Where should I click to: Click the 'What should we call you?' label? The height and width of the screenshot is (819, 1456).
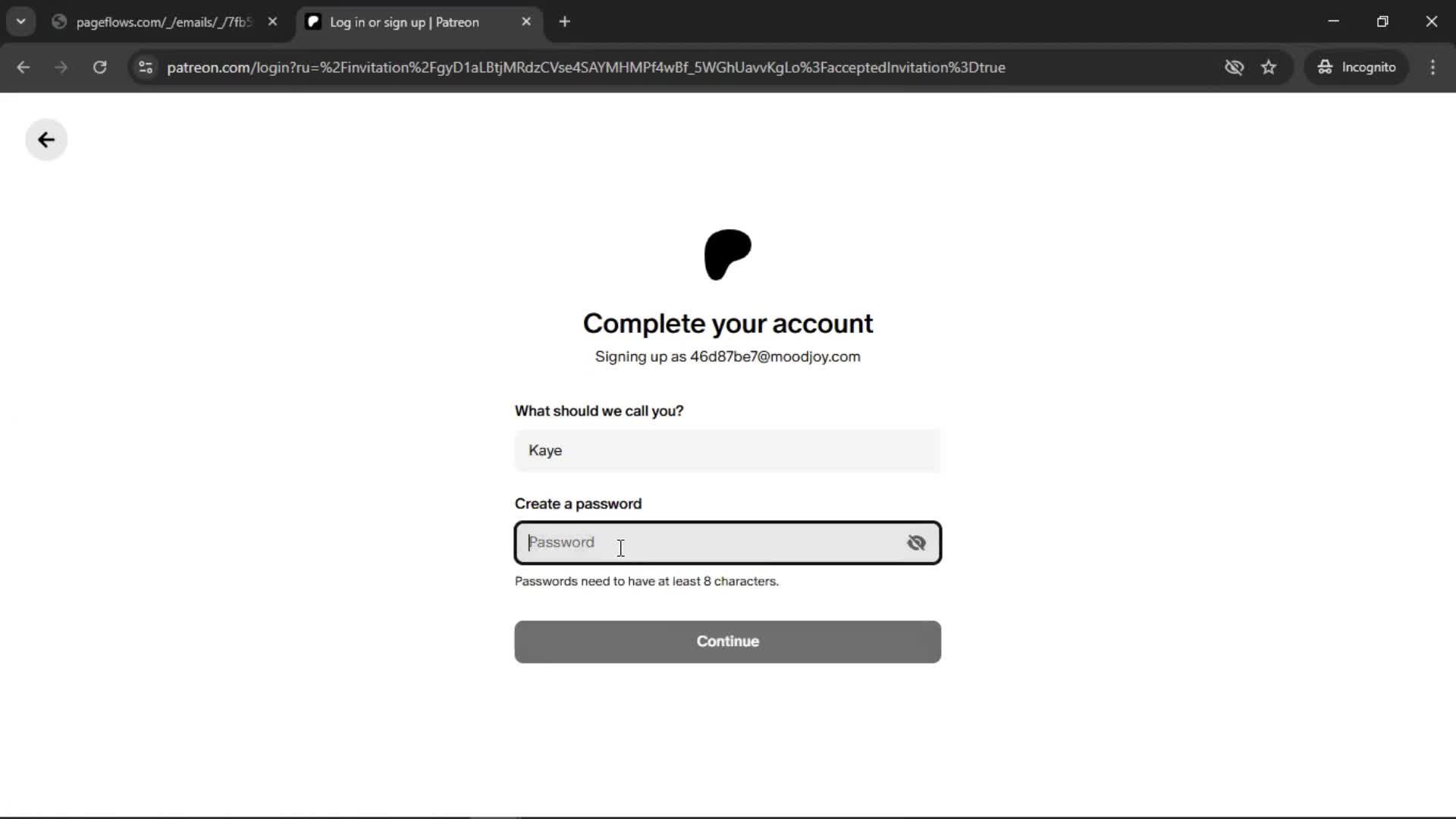(599, 411)
